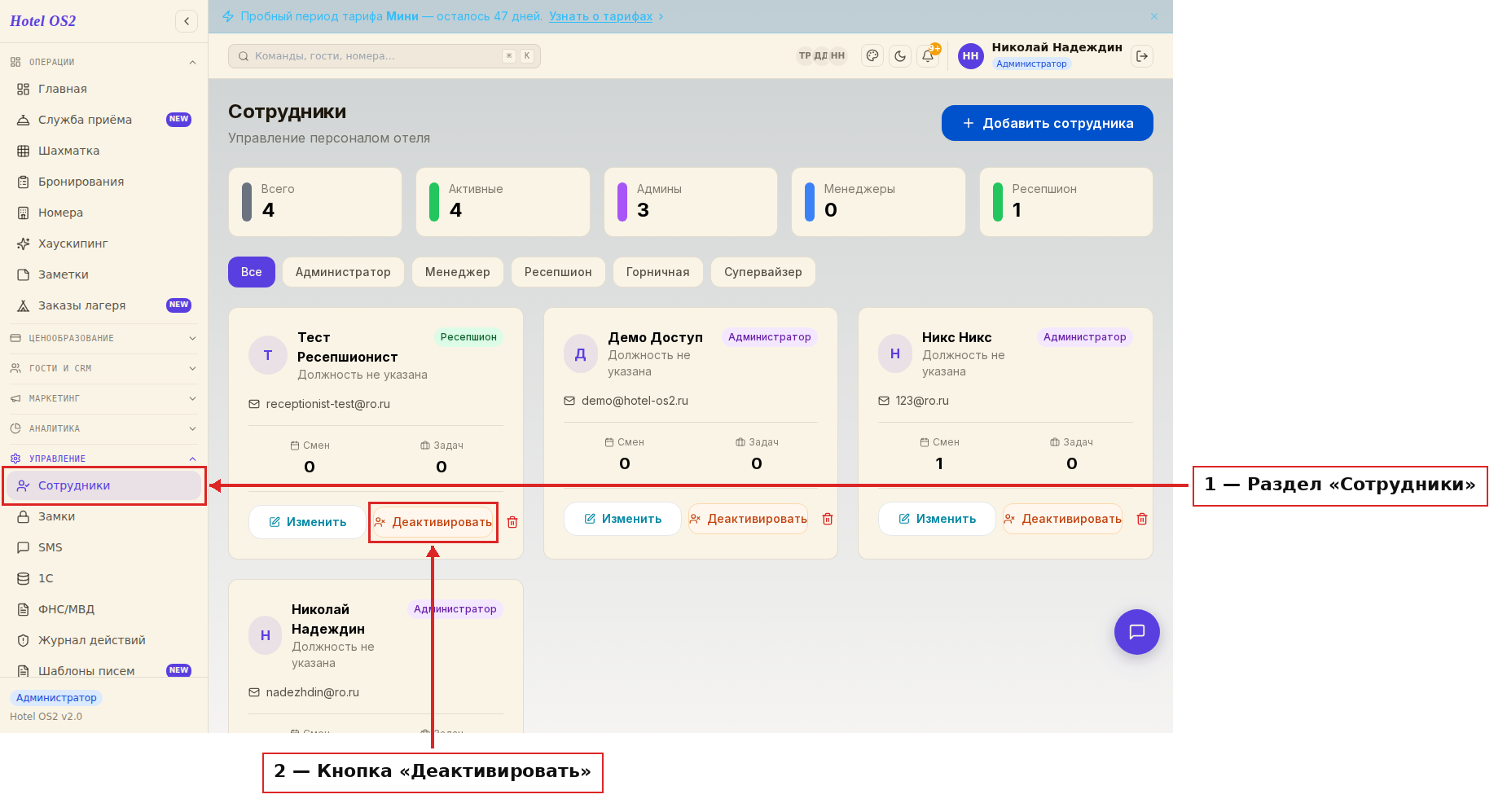Deactivate Демо Доступ employee
Image resolution: width=1507 pixels, height=812 pixels.
pos(748,519)
